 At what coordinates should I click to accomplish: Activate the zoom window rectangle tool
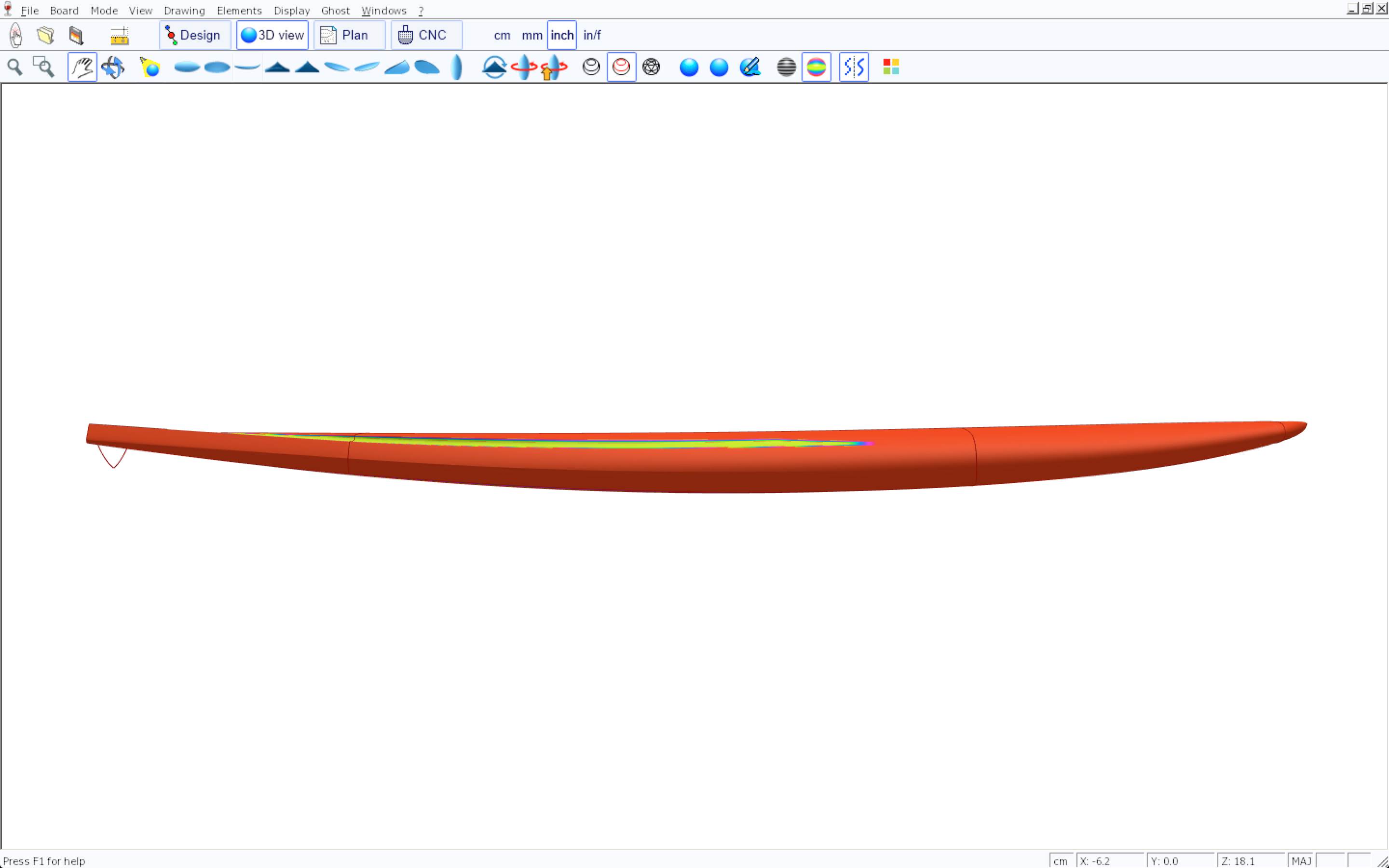pyautogui.click(x=43, y=67)
